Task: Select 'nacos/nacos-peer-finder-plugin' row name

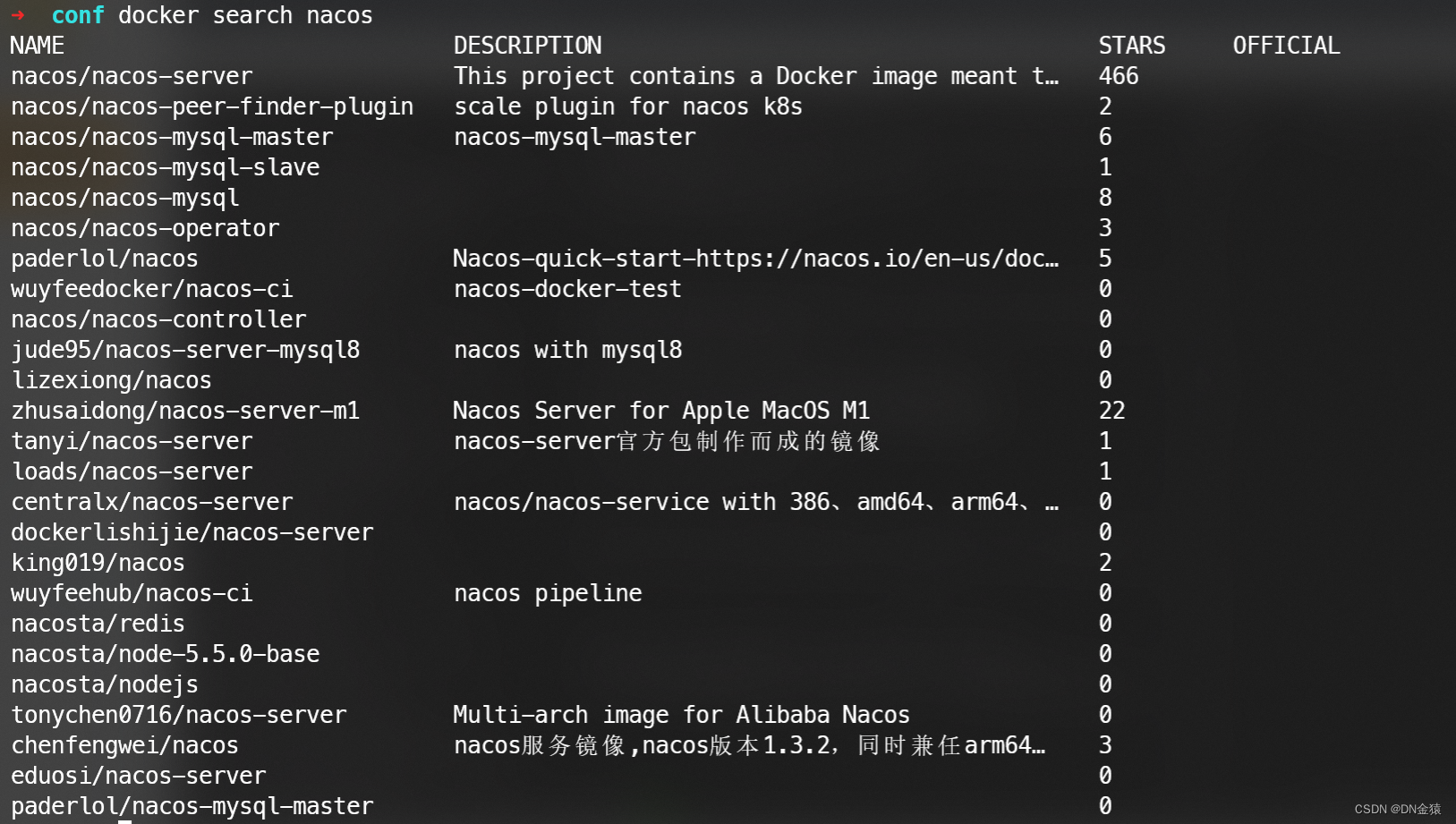Action: [212, 106]
